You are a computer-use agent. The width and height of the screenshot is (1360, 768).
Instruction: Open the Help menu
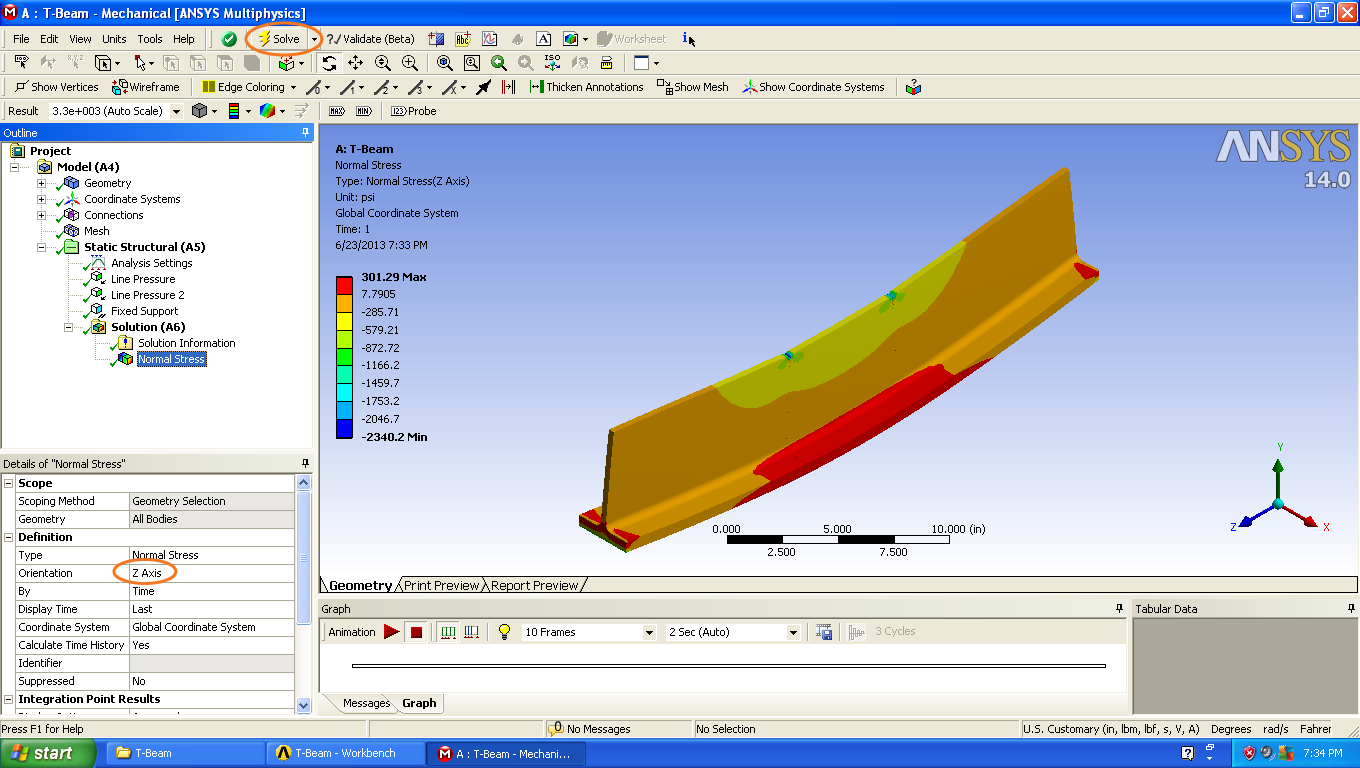(x=184, y=39)
